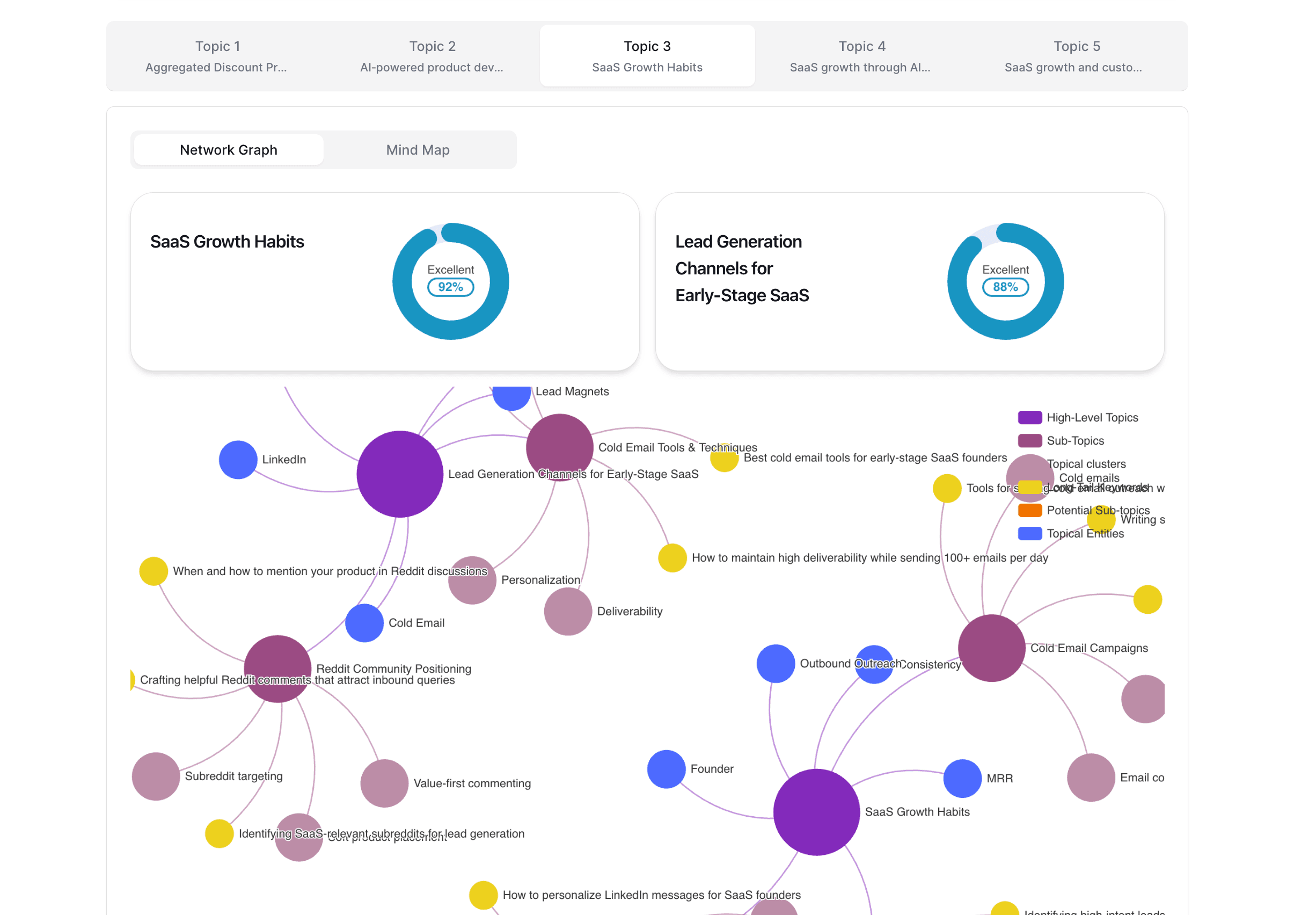Select Topic 4 SaaS growth tab

(x=860, y=56)
